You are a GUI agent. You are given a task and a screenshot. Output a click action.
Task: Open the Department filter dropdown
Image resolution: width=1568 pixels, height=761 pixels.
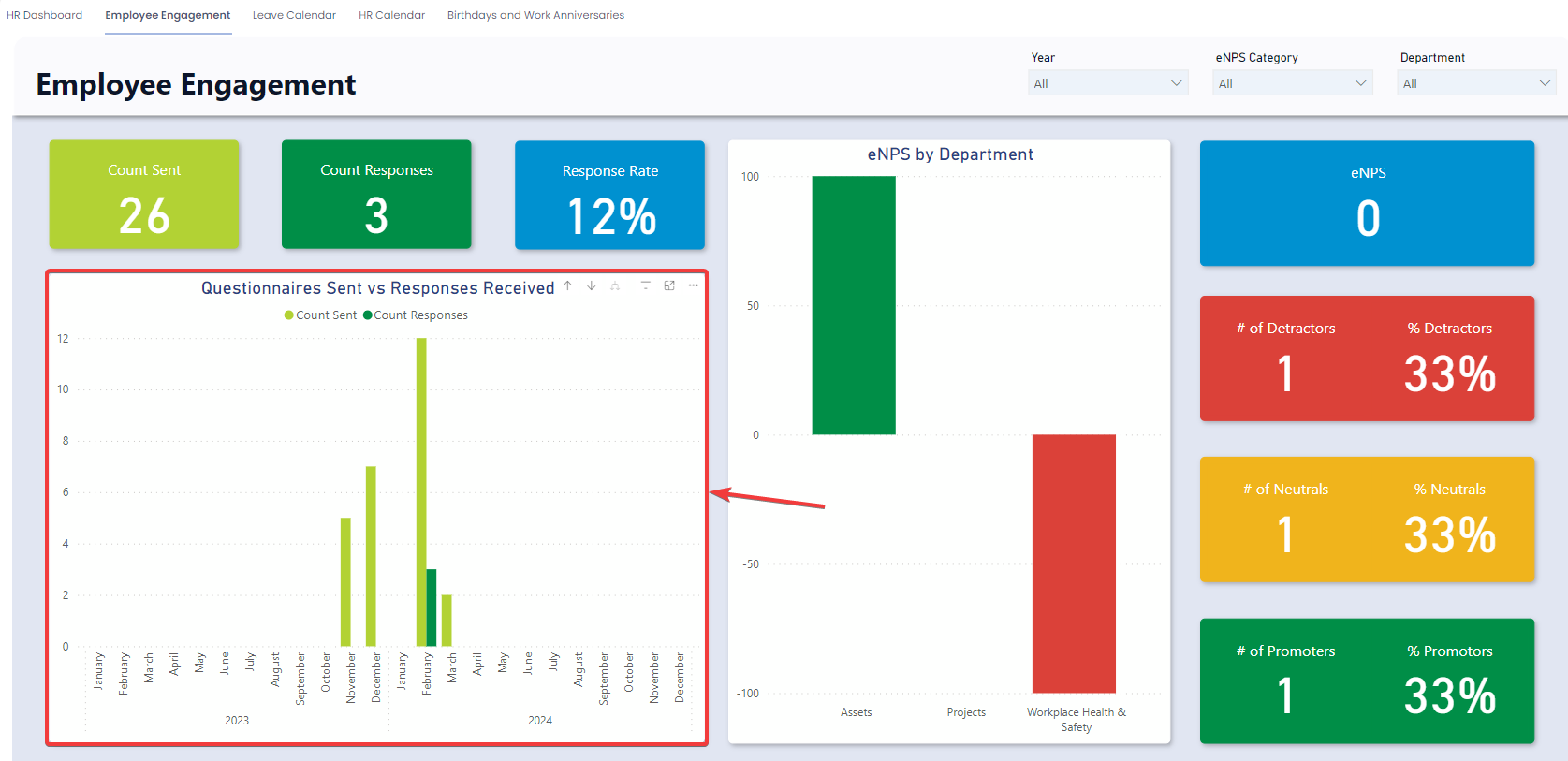[x=1477, y=83]
